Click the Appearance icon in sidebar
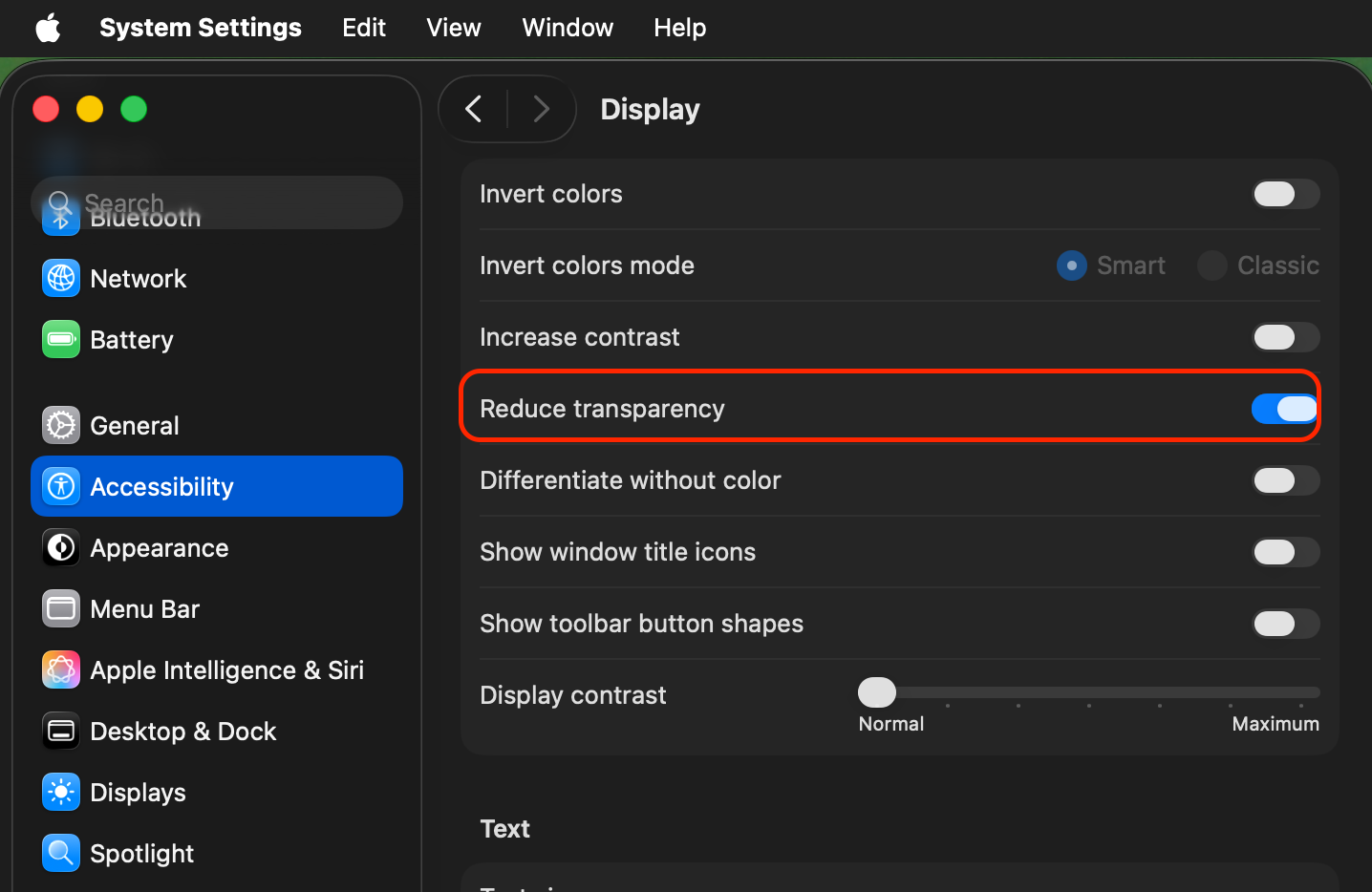Image resolution: width=1372 pixels, height=892 pixels. click(x=61, y=547)
